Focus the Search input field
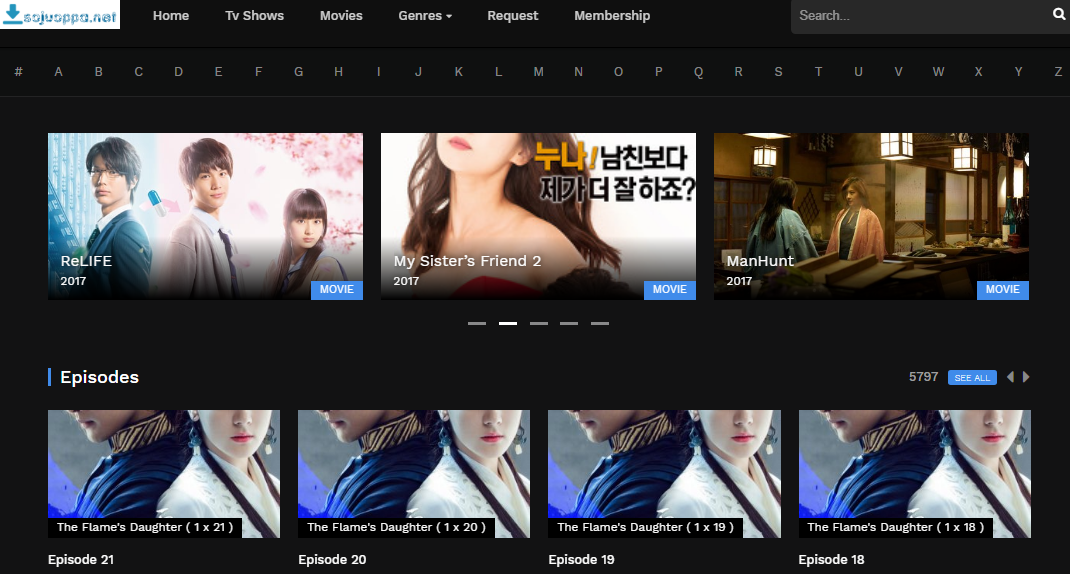Image resolution: width=1070 pixels, height=574 pixels. click(x=921, y=16)
